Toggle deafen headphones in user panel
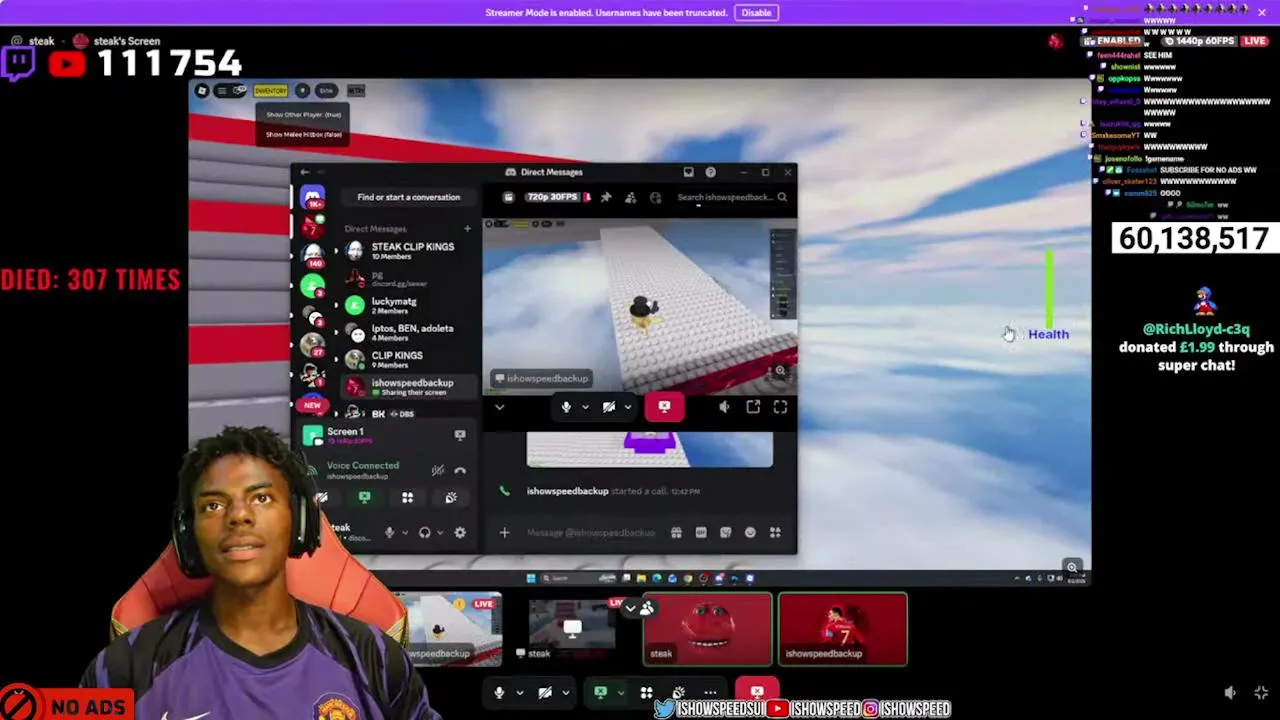The height and width of the screenshot is (720, 1280). coord(425,533)
